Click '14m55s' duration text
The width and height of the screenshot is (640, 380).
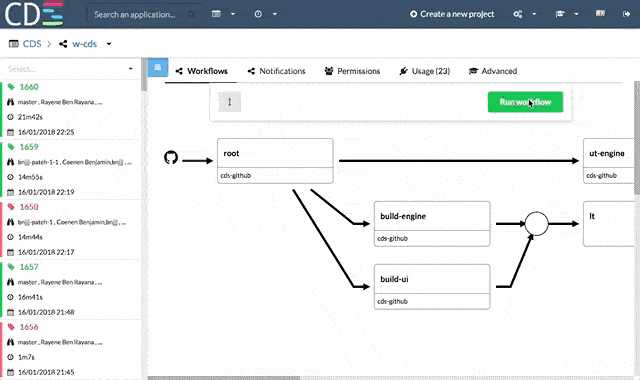pyautogui.click(x=30, y=177)
